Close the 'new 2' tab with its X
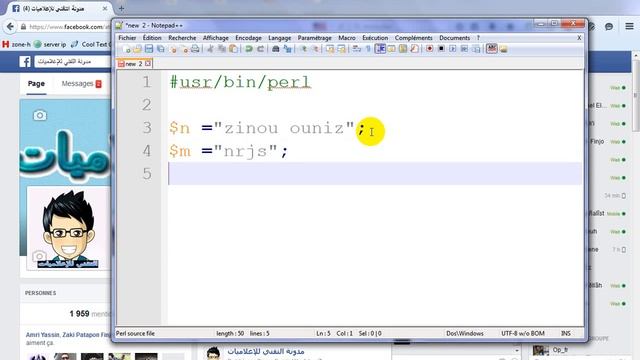Screen dimensions: 640x360 pos(148,64)
